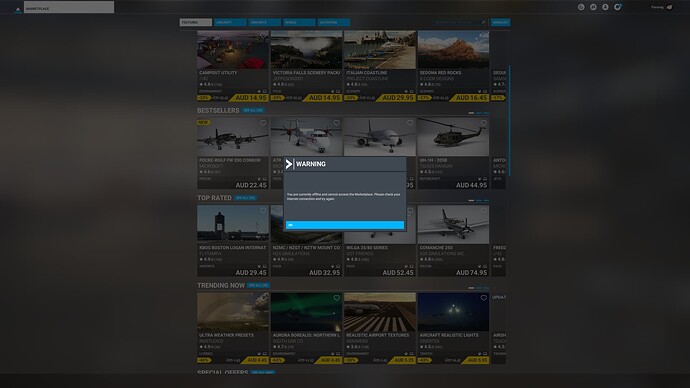Click the NEW badge on Focke-Wulf card
This screenshot has width=690, height=388.
coord(203,122)
